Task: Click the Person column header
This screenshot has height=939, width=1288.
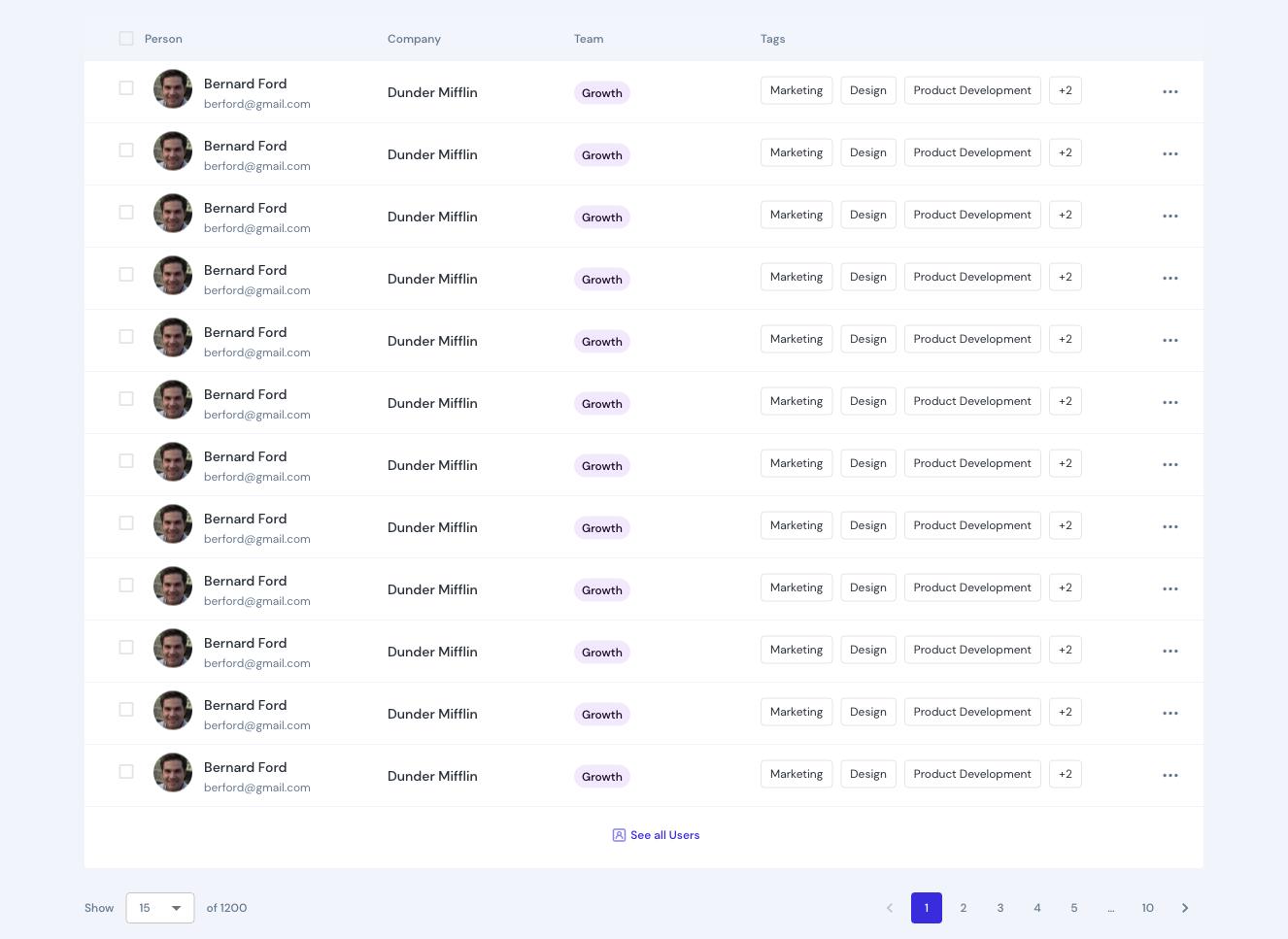Action: (x=163, y=39)
